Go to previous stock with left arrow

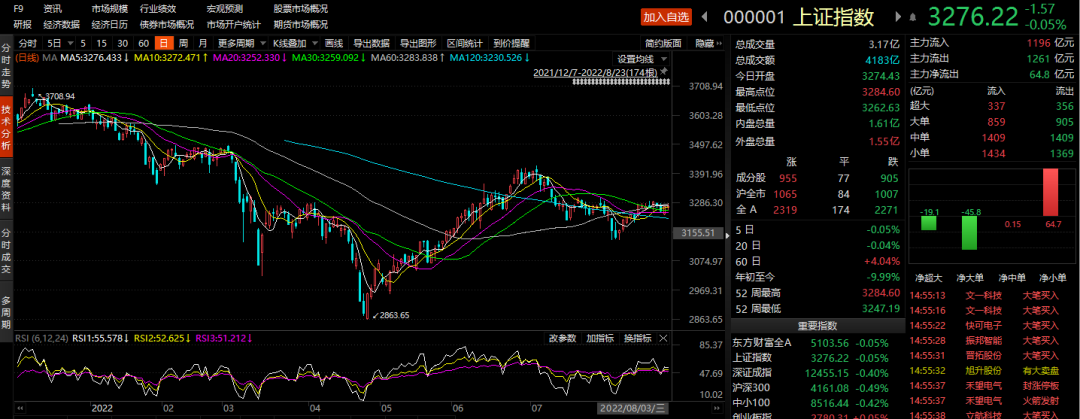pyautogui.click(x=705, y=17)
